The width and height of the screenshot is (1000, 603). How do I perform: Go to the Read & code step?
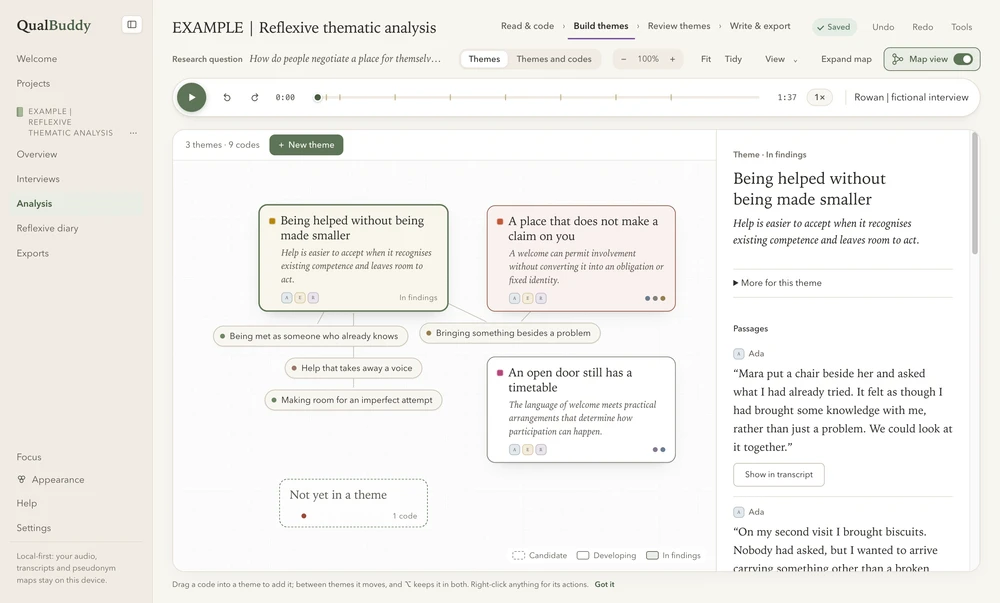527,26
